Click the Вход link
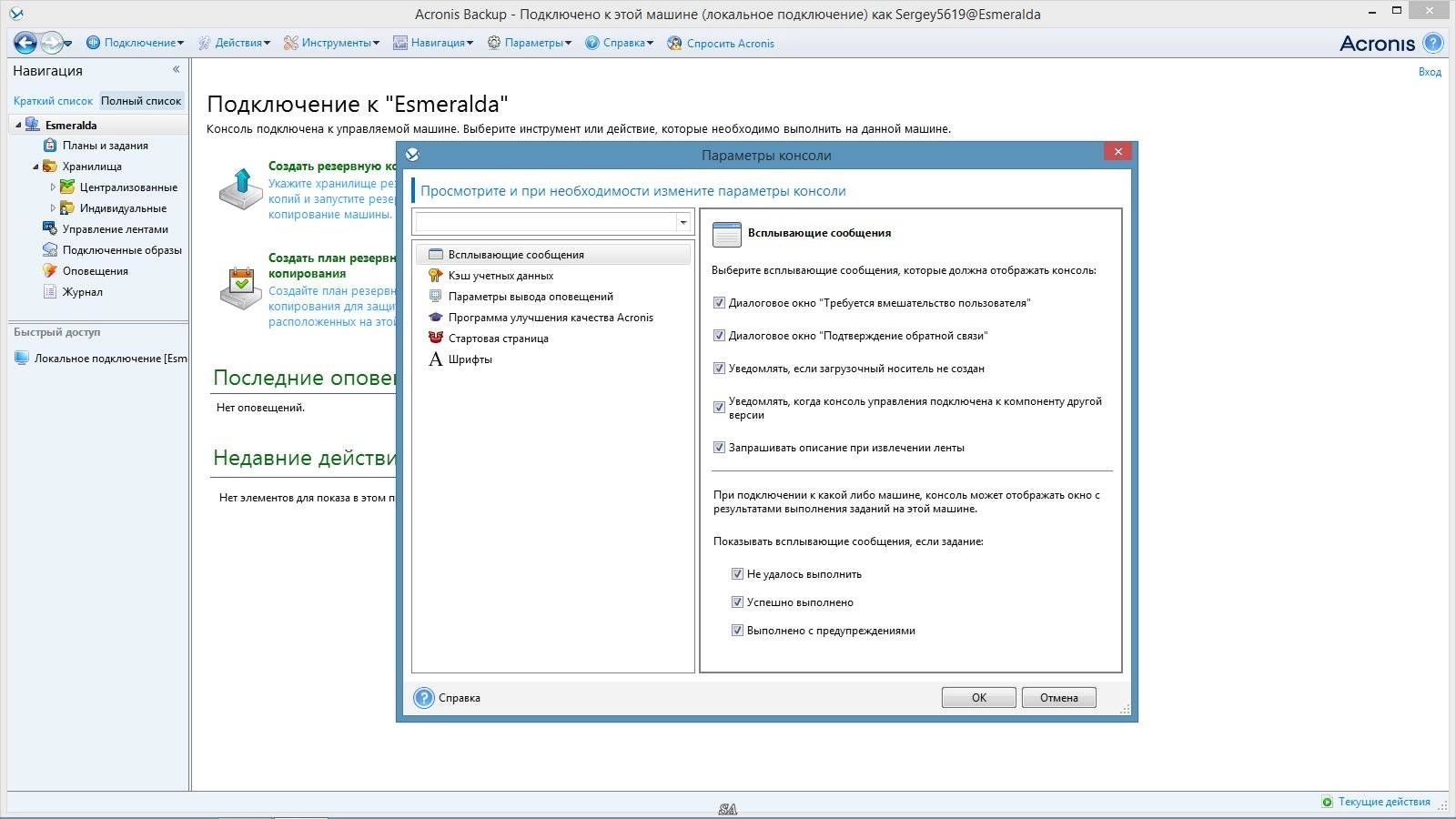1456x819 pixels. [1430, 72]
